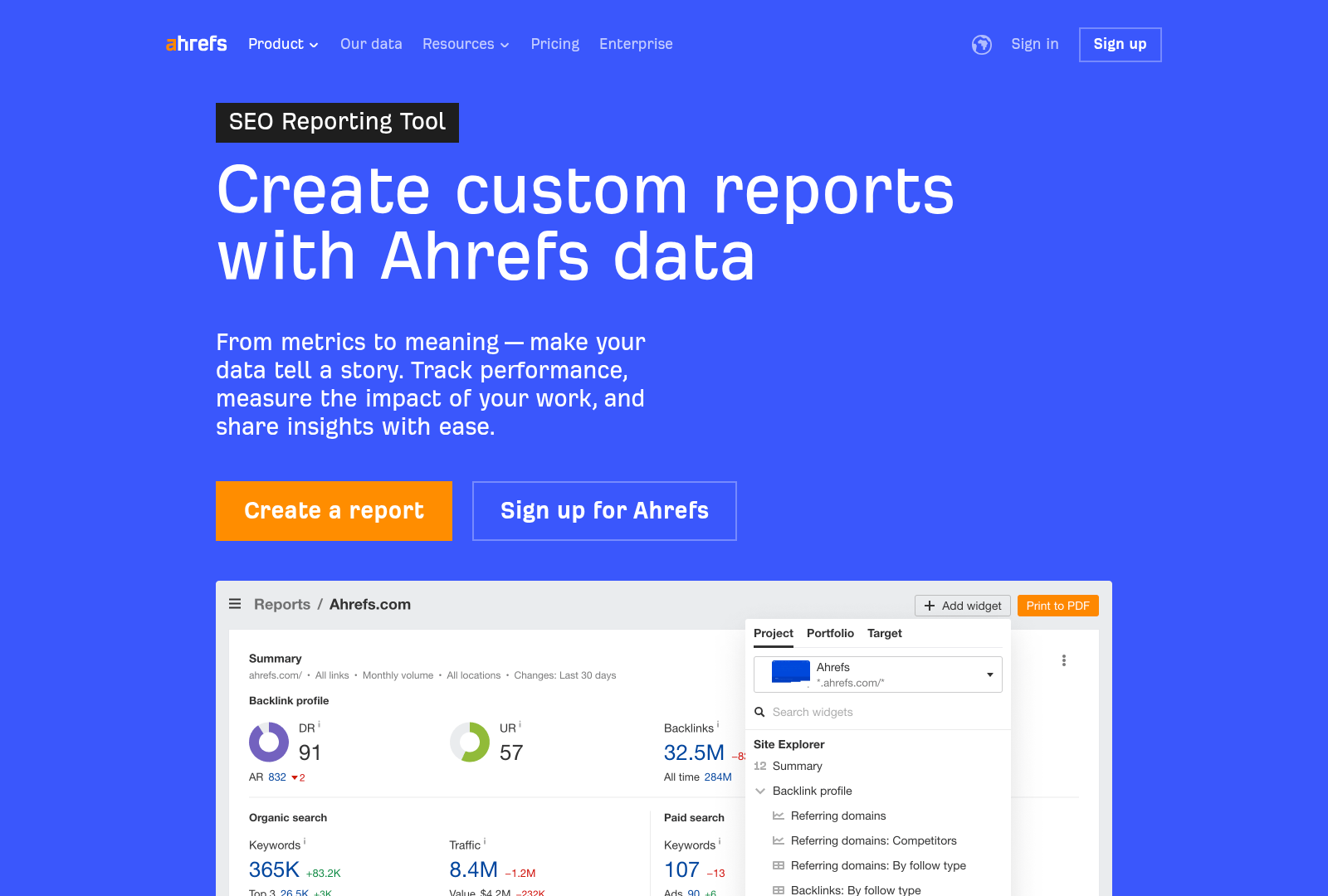This screenshot has height=896, width=1328.
Task: Click the Ahrefs.com breadcrumb title
Action: pos(370,604)
